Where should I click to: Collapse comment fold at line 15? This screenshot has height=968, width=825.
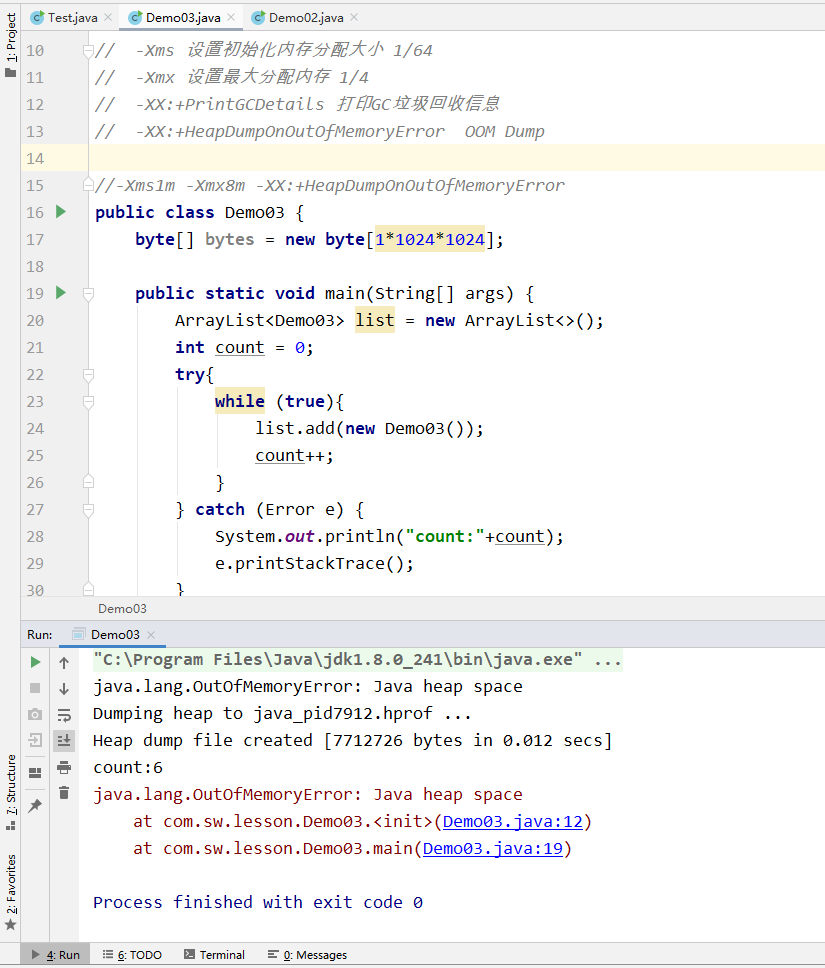(88, 185)
